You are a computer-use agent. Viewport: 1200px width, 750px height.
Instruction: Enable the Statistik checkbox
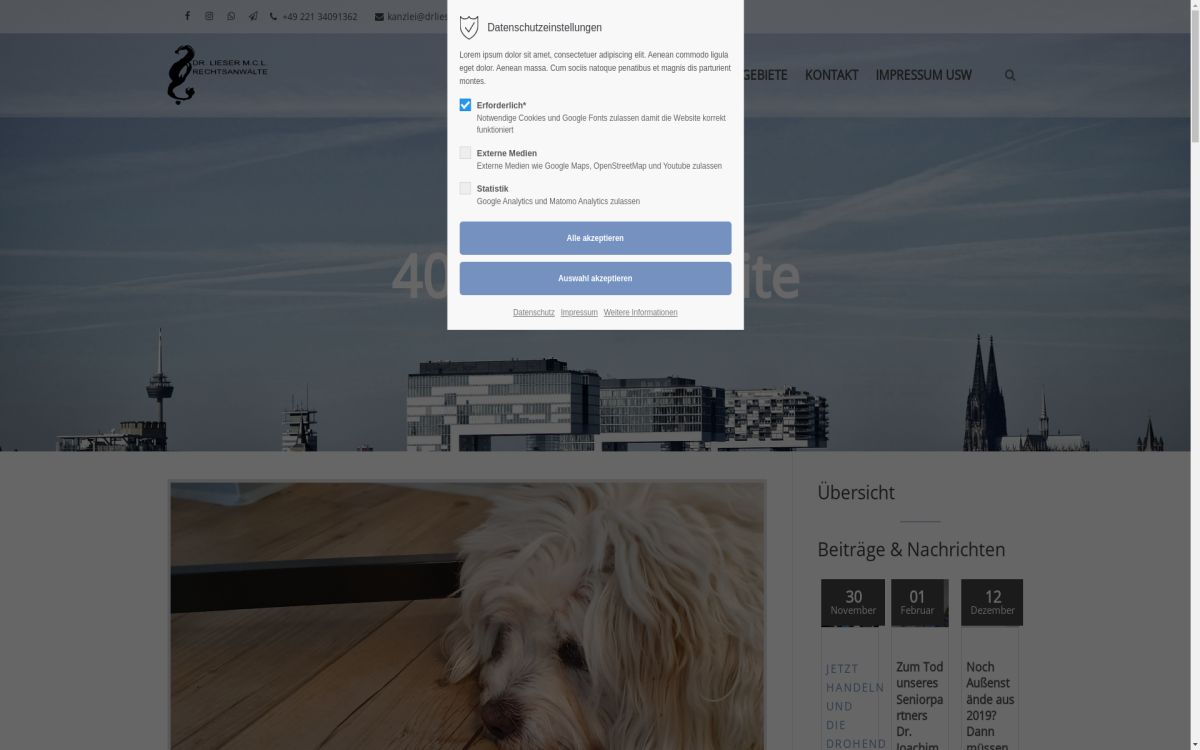[x=465, y=188]
